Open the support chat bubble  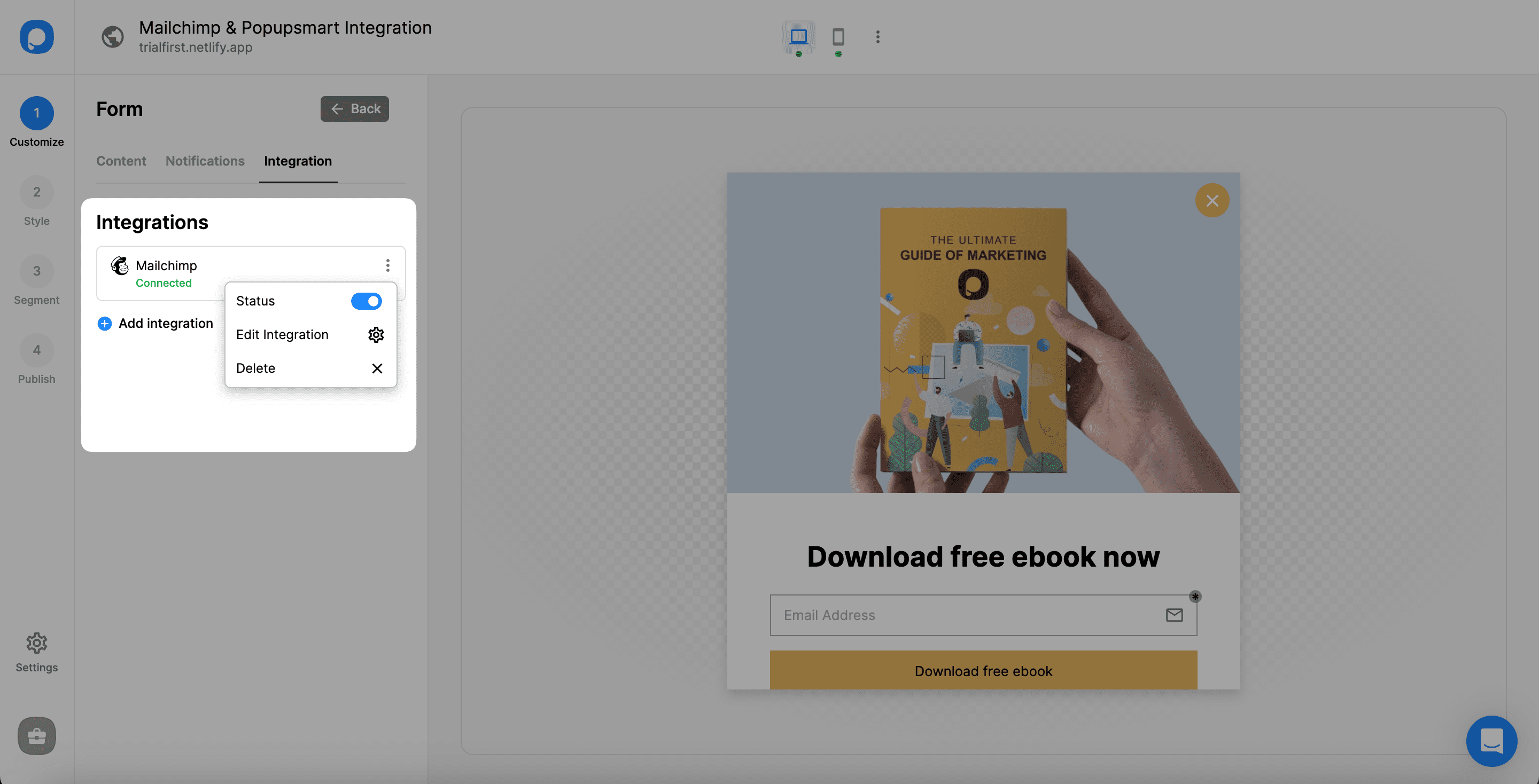1492,741
